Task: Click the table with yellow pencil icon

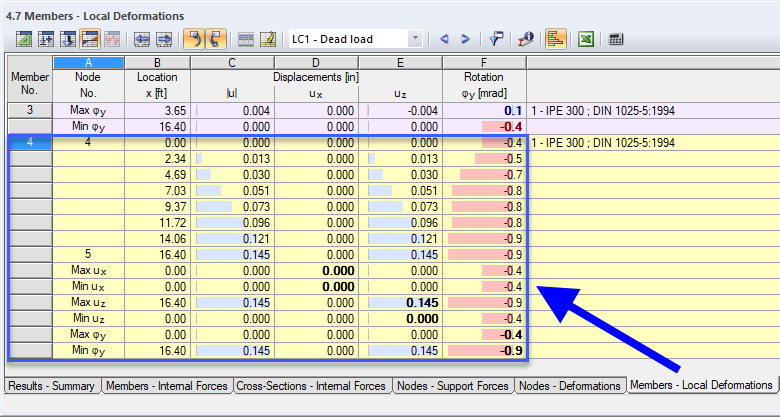Action: pos(268,39)
